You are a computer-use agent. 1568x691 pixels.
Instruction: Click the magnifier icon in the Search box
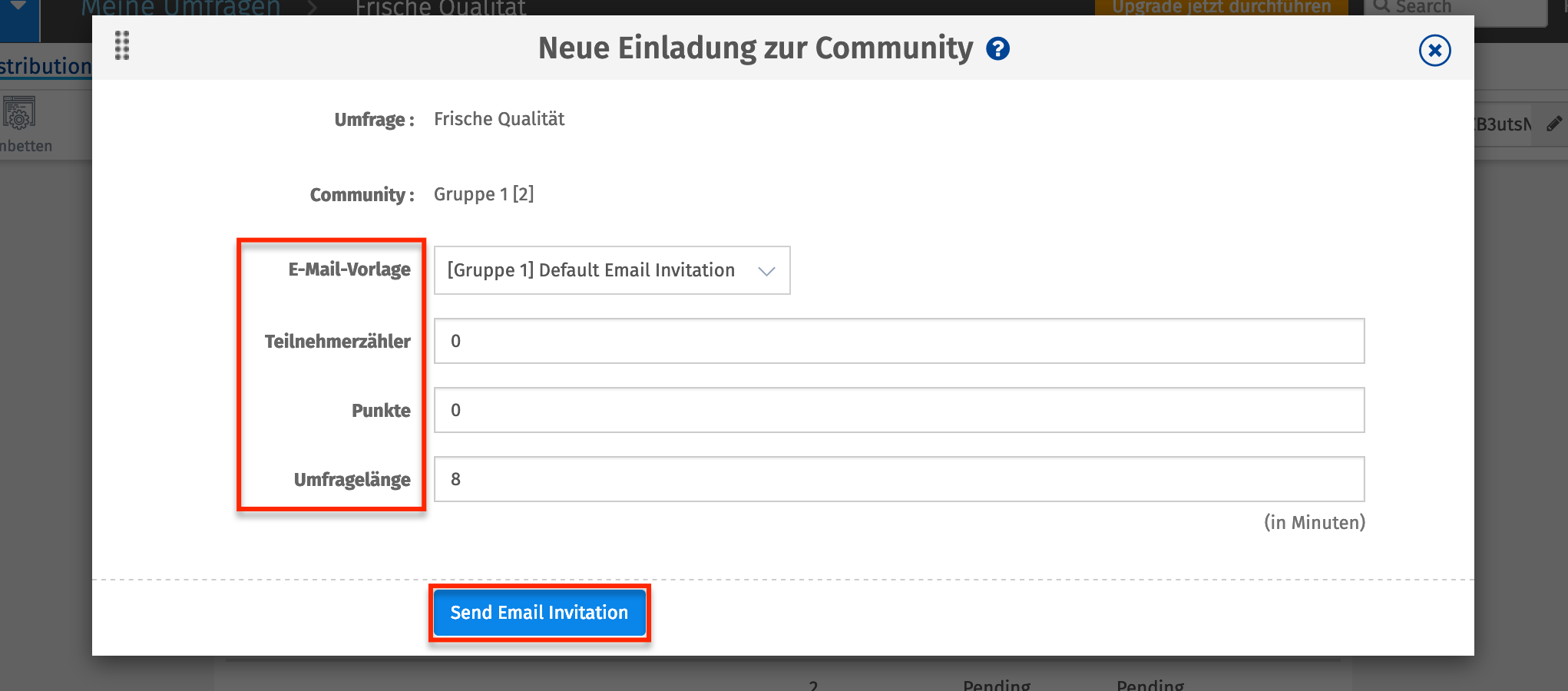click(1381, 6)
